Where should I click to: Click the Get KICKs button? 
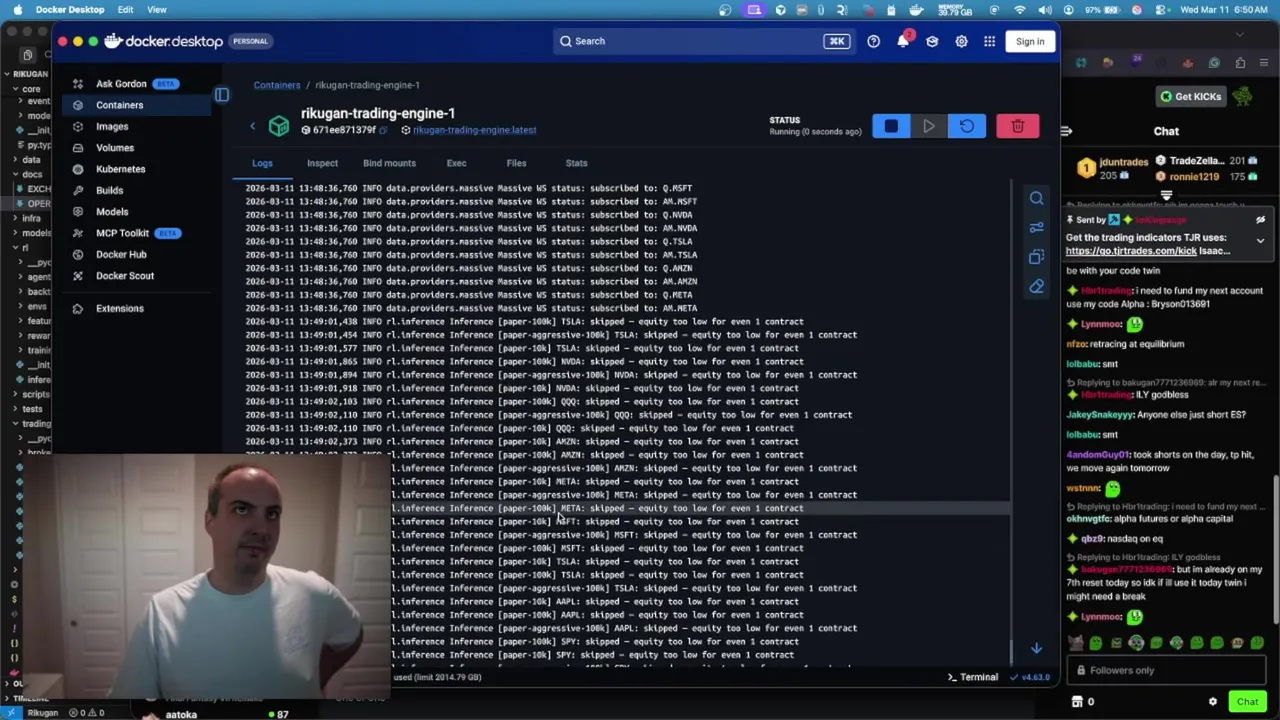[1191, 97]
